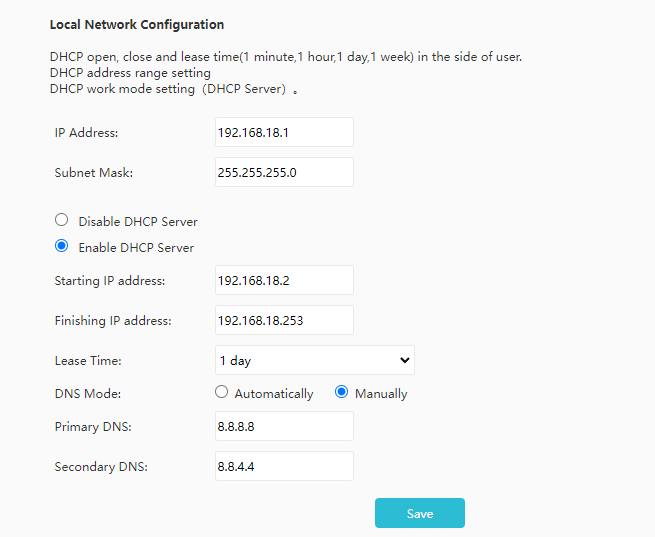Focus the Primary DNS field showing 8.8.8.8

[x=284, y=426]
